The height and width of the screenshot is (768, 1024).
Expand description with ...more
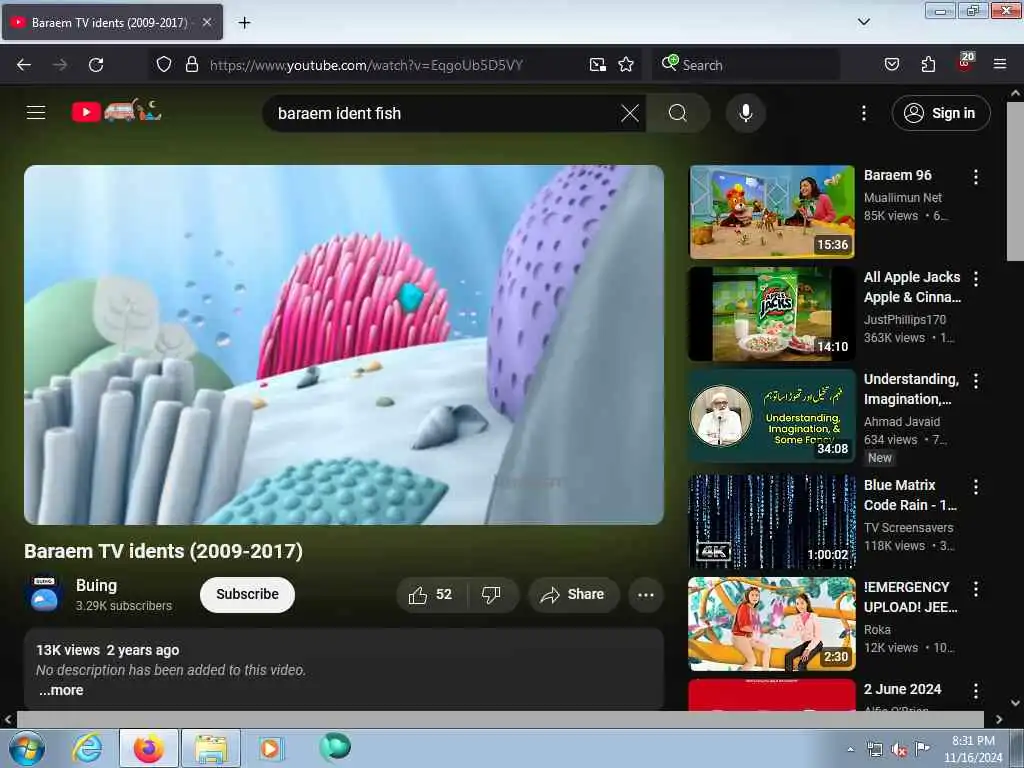[61, 690]
